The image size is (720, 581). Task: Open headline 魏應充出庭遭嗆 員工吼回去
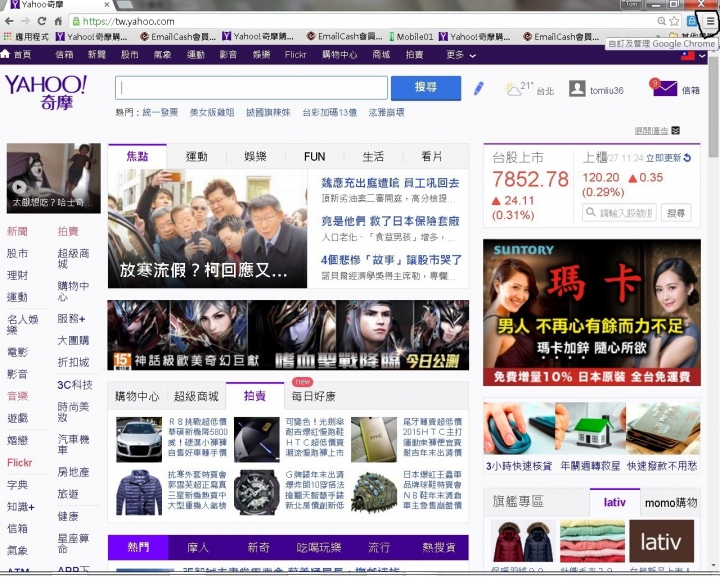(390, 183)
